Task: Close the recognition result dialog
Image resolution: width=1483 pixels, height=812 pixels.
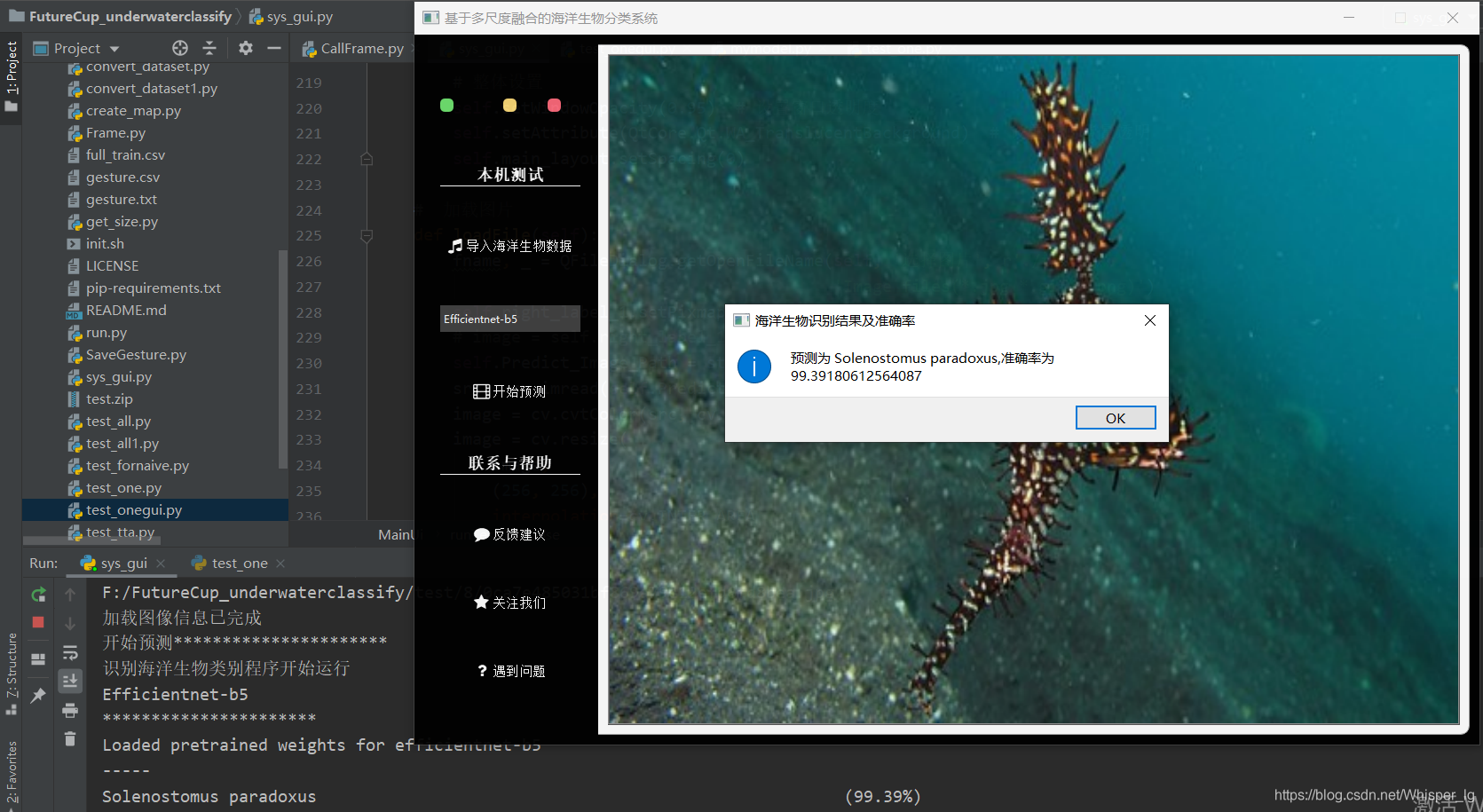Action: click(1149, 320)
